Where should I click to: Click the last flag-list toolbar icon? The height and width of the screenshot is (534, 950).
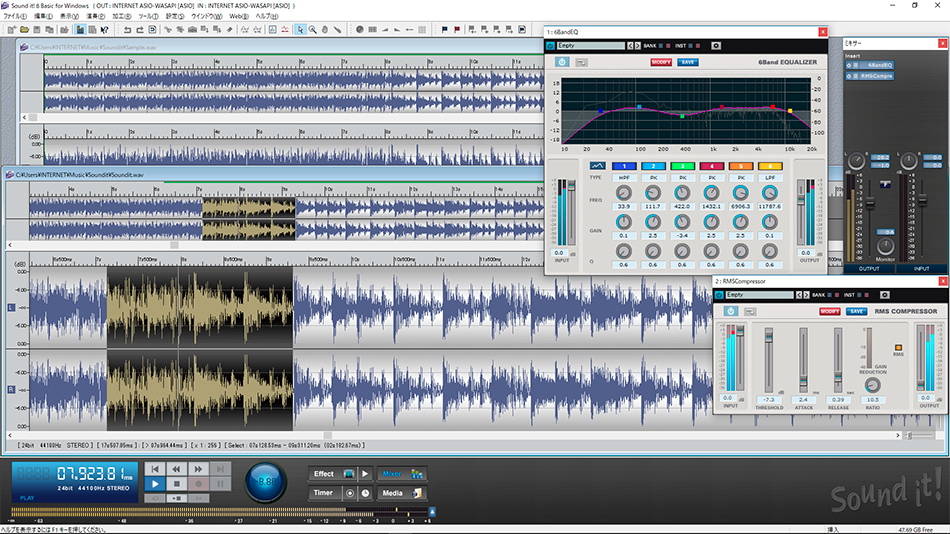pos(522,29)
